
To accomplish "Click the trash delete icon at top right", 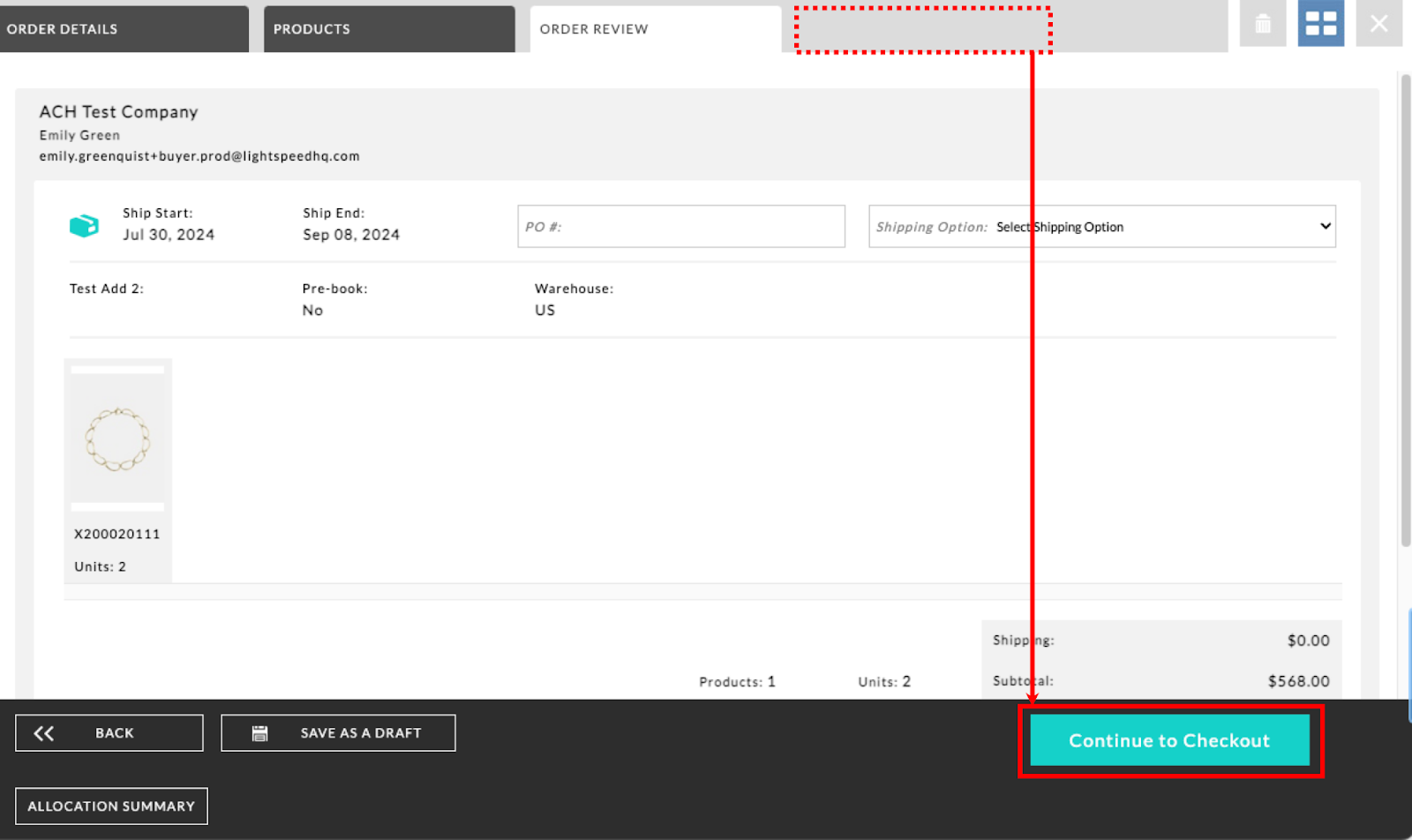I will (1261, 24).
